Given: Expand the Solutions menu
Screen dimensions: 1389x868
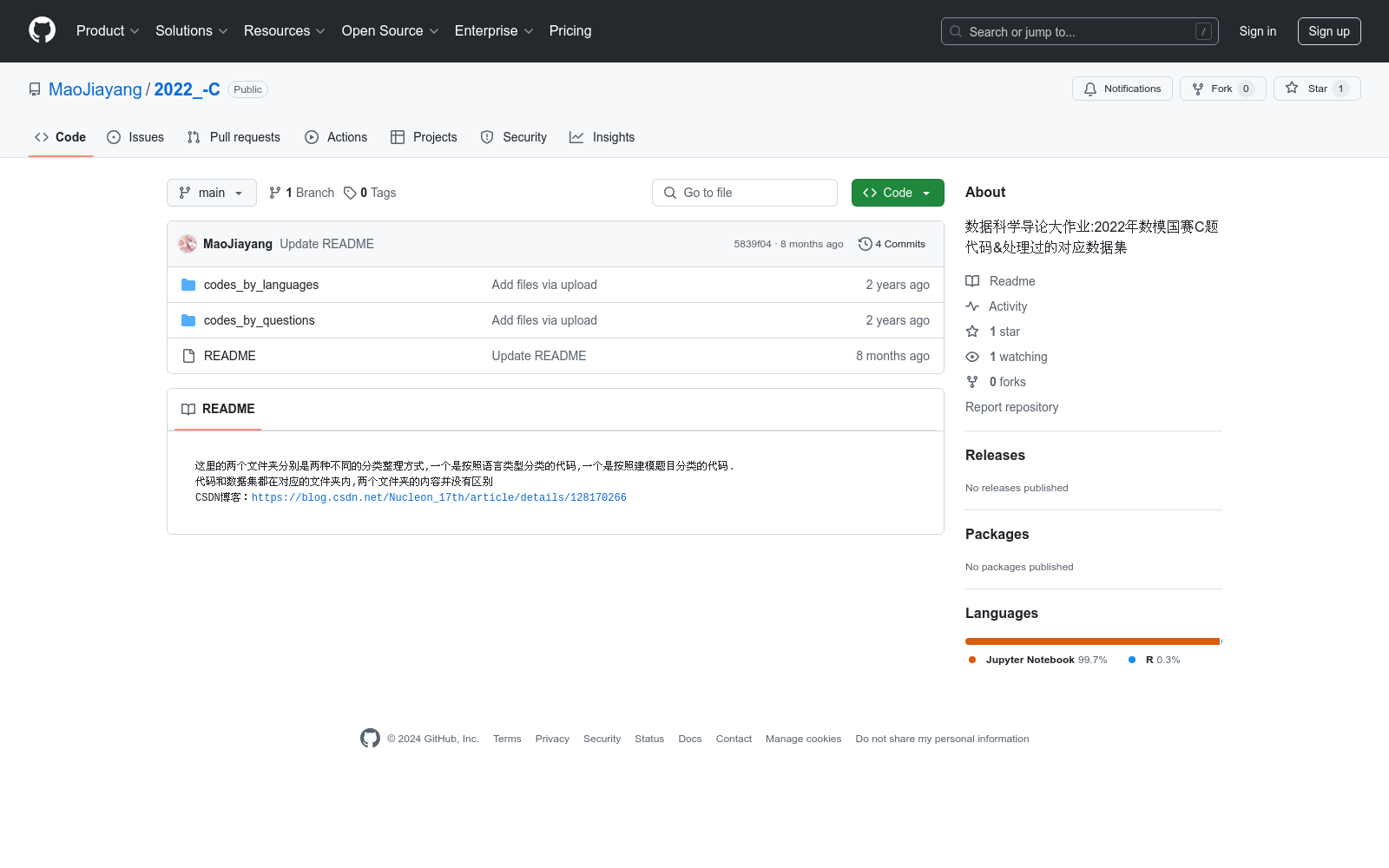Looking at the screenshot, I should click(x=192, y=30).
